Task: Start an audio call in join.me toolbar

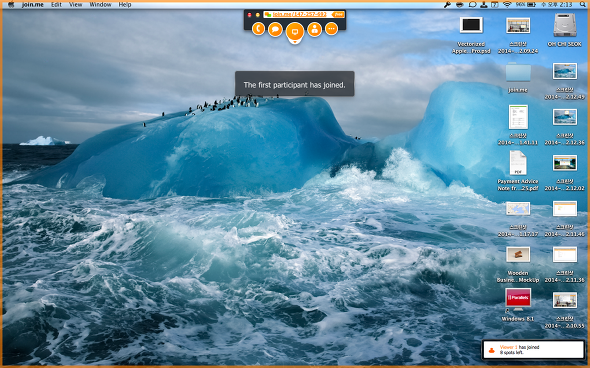Action: 258,29
